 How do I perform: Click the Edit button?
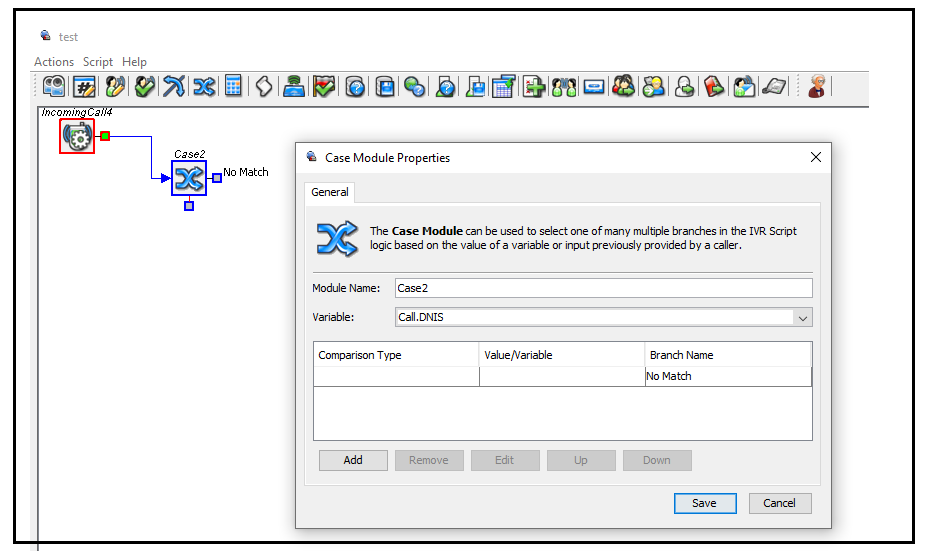pyautogui.click(x=505, y=461)
